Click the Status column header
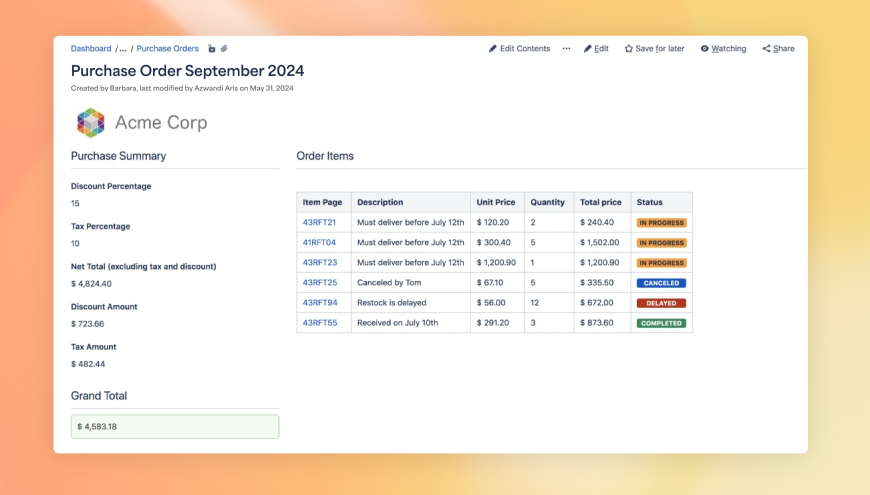The image size is (870, 495). (x=650, y=202)
